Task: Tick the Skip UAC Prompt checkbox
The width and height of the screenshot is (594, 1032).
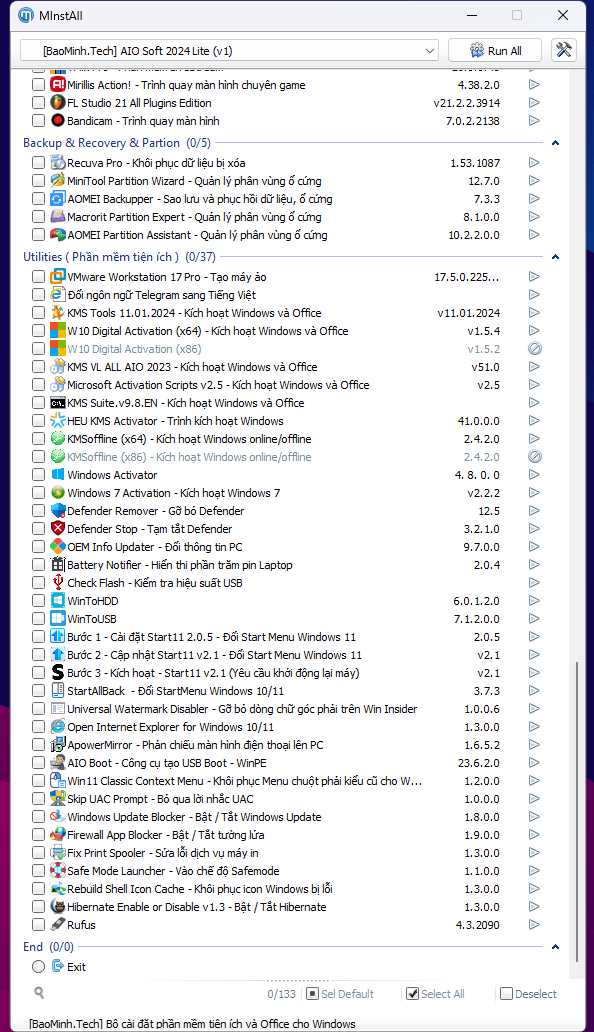Action: click(38, 798)
